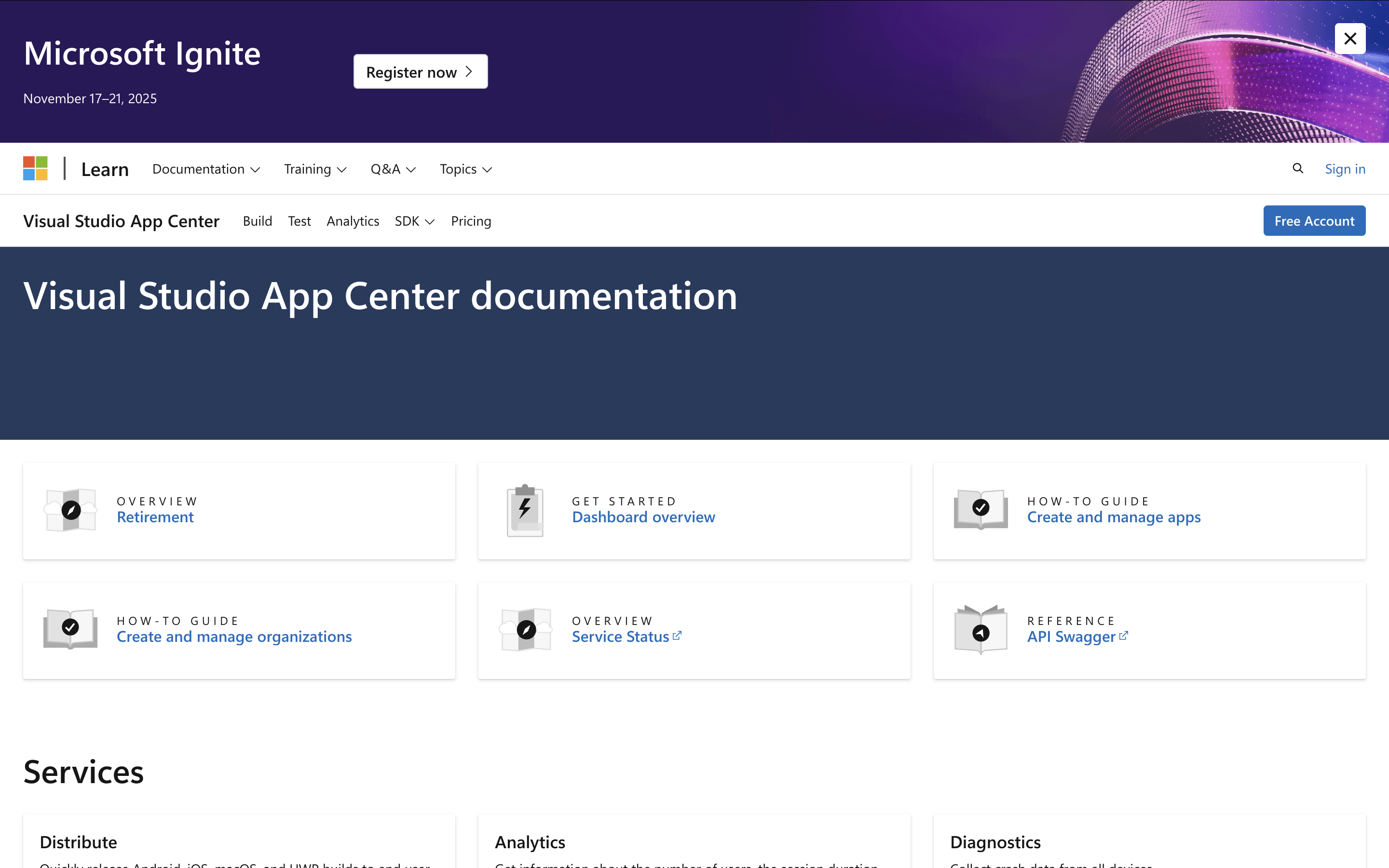
Task: Click the Free Account button
Action: pos(1314,221)
